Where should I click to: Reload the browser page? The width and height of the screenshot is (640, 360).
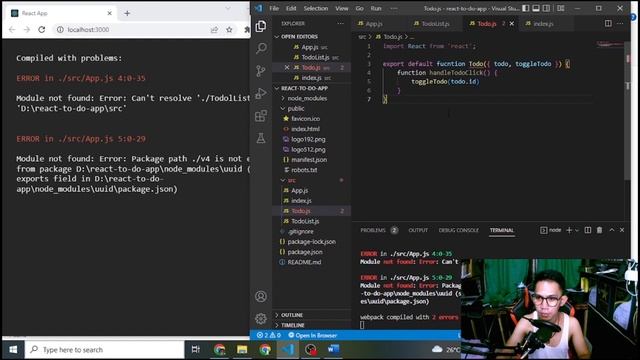42,29
